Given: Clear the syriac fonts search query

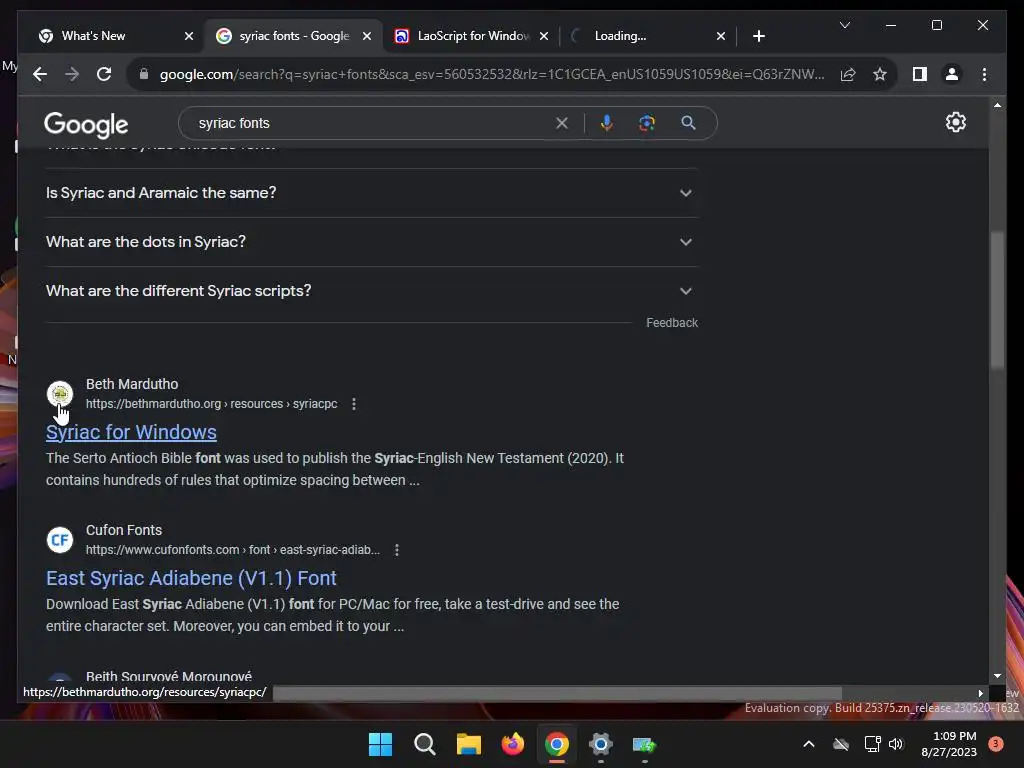Looking at the screenshot, I should (x=562, y=123).
